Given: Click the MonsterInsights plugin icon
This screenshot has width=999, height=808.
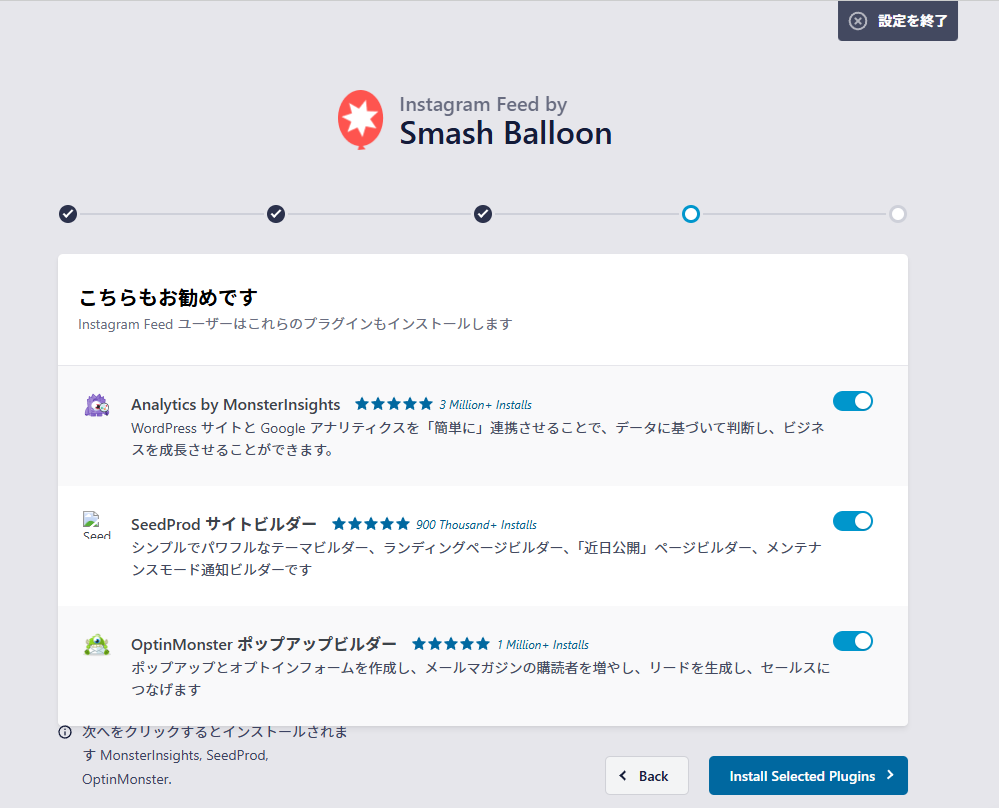Looking at the screenshot, I should coord(97,405).
